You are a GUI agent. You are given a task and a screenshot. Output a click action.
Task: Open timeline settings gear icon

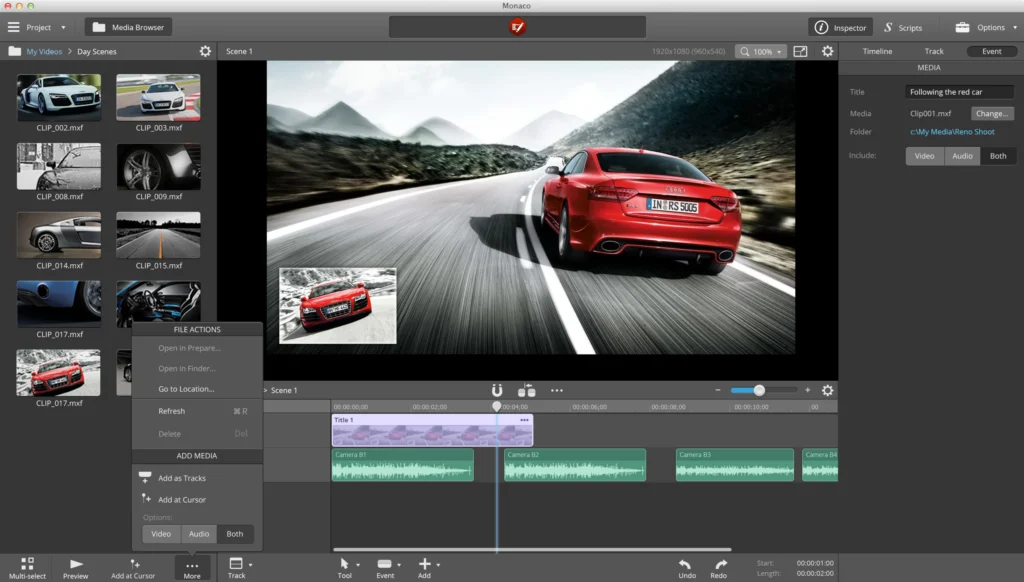pos(827,391)
